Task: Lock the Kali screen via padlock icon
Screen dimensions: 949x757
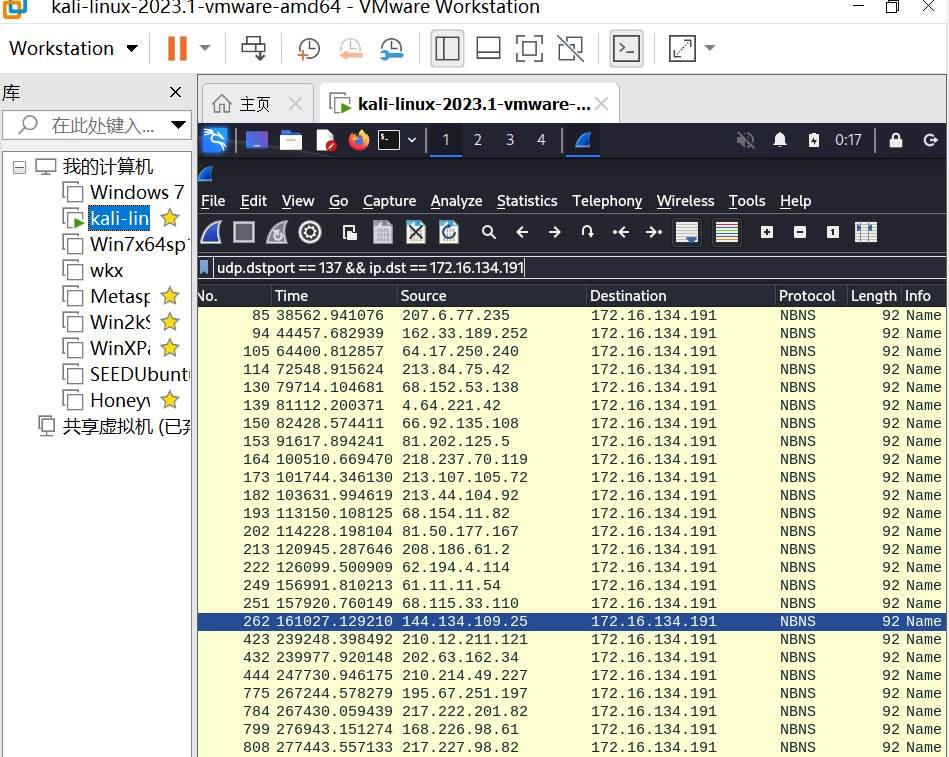Action: [896, 140]
